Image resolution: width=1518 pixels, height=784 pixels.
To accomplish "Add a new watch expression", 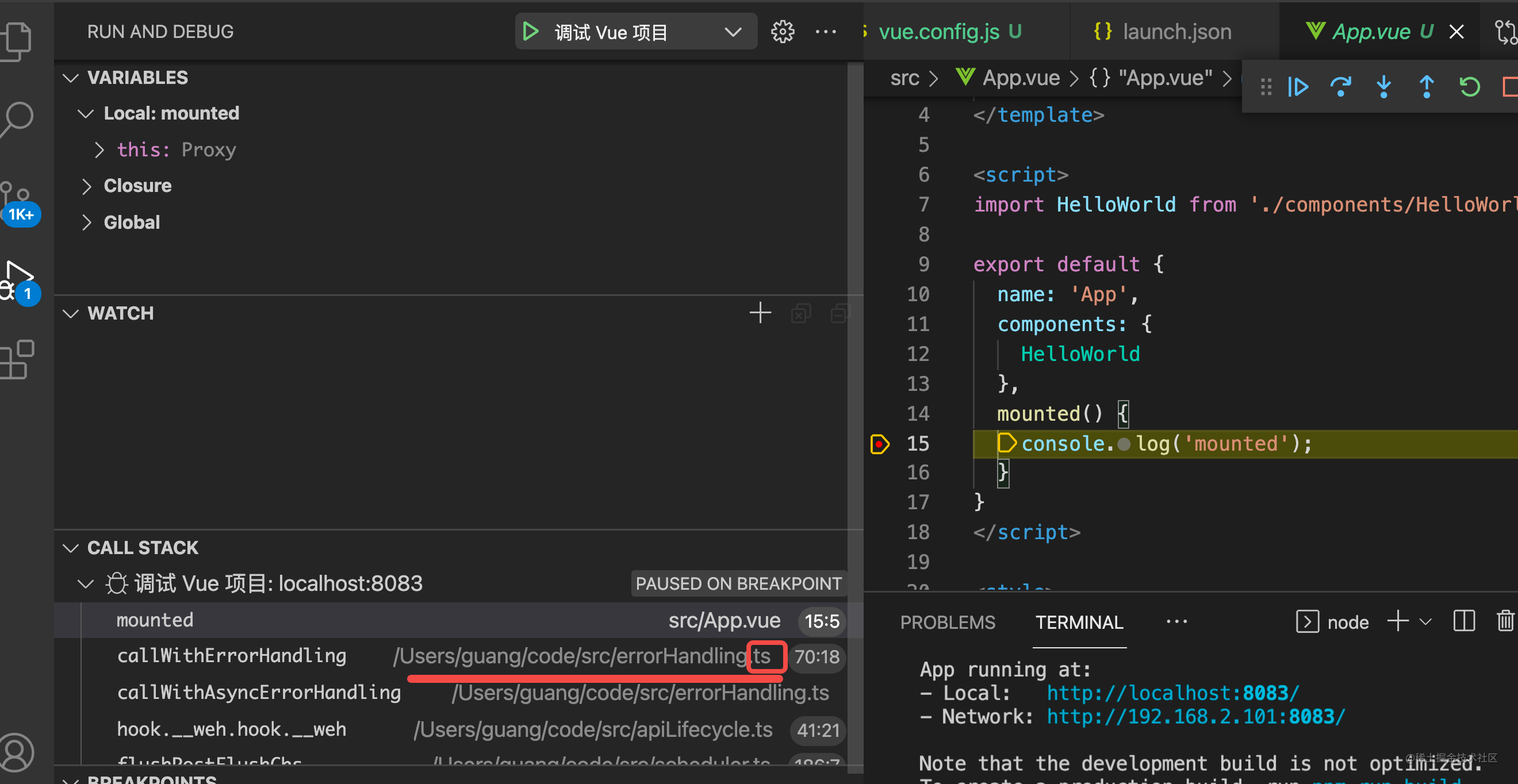I will (x=760, y=313).
